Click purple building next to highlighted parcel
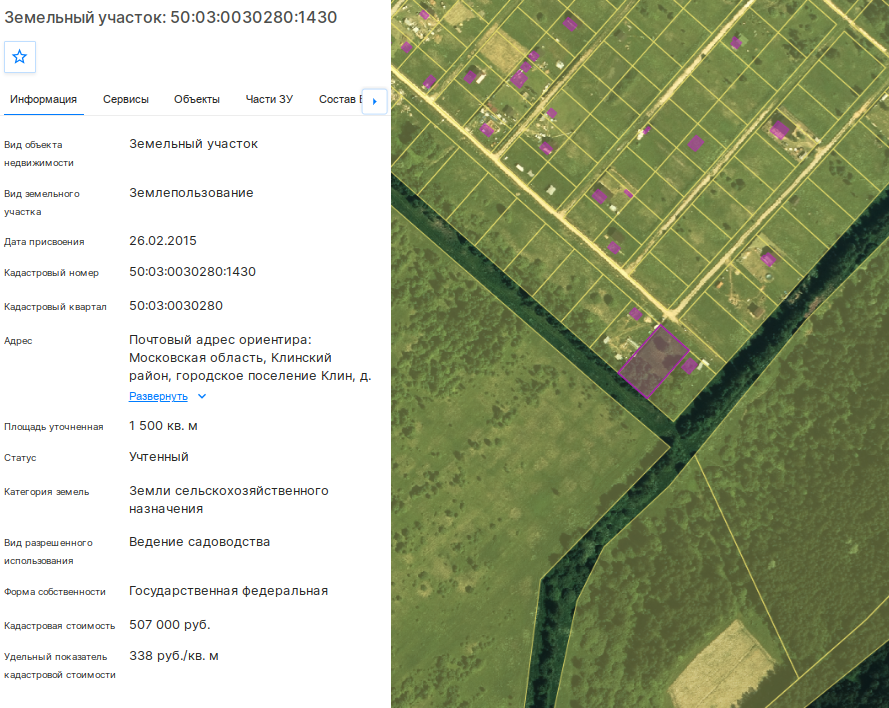 pyautogui.click(x=689, y=366)
